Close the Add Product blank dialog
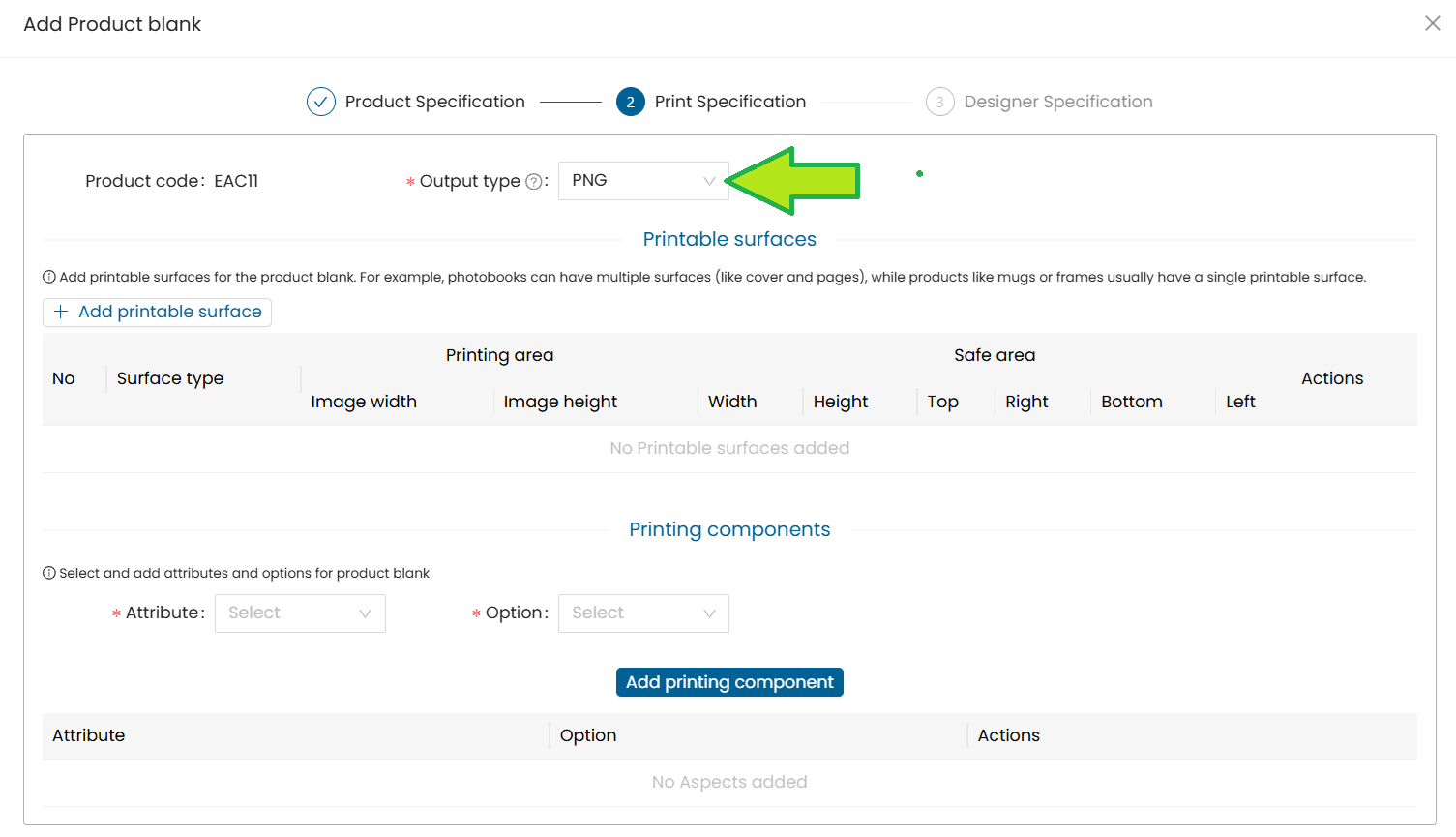 click(x=1432, y=23)
